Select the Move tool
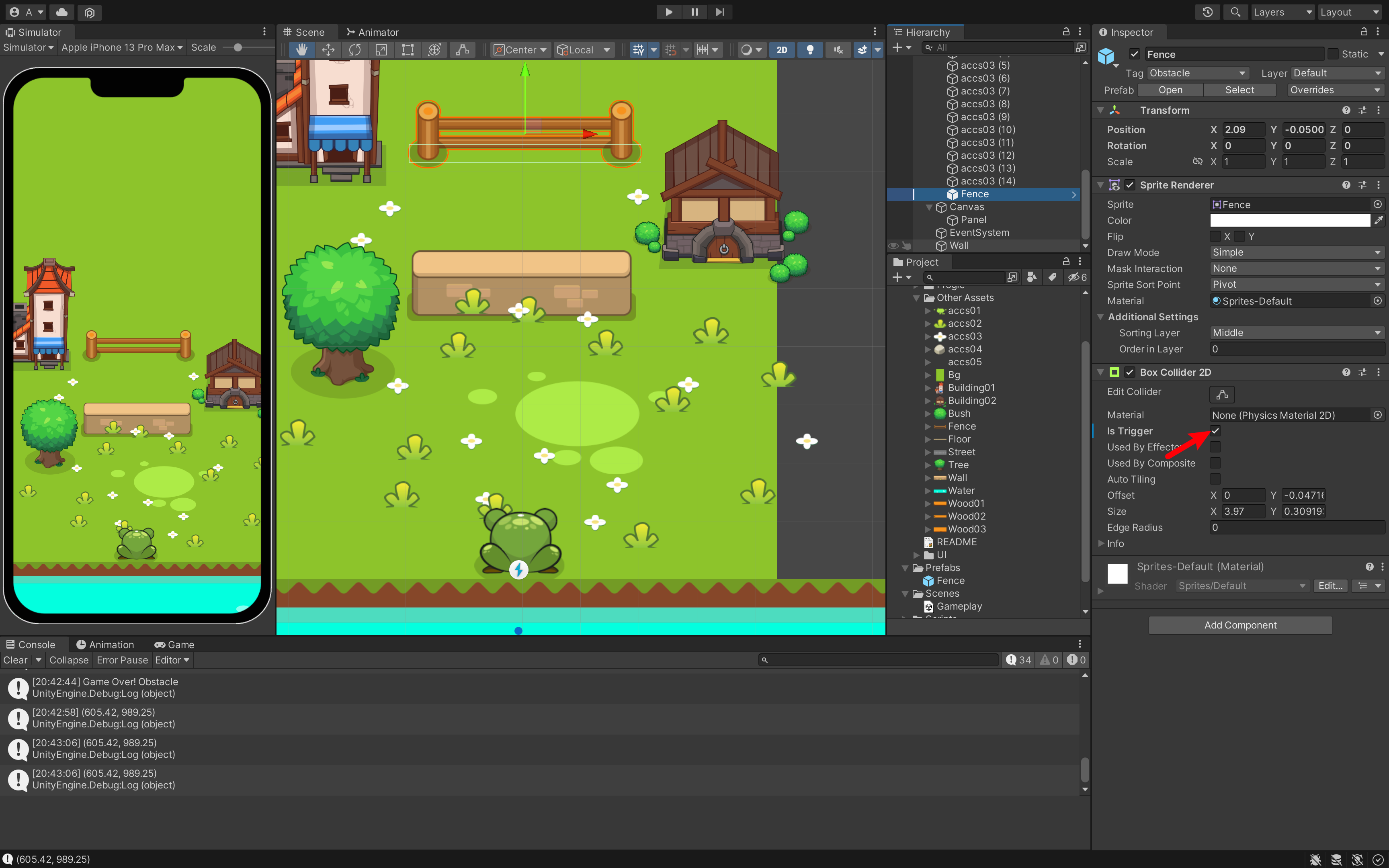Image resolution: width=1389 pixels, height=868 pixels. tap(328, 50)
